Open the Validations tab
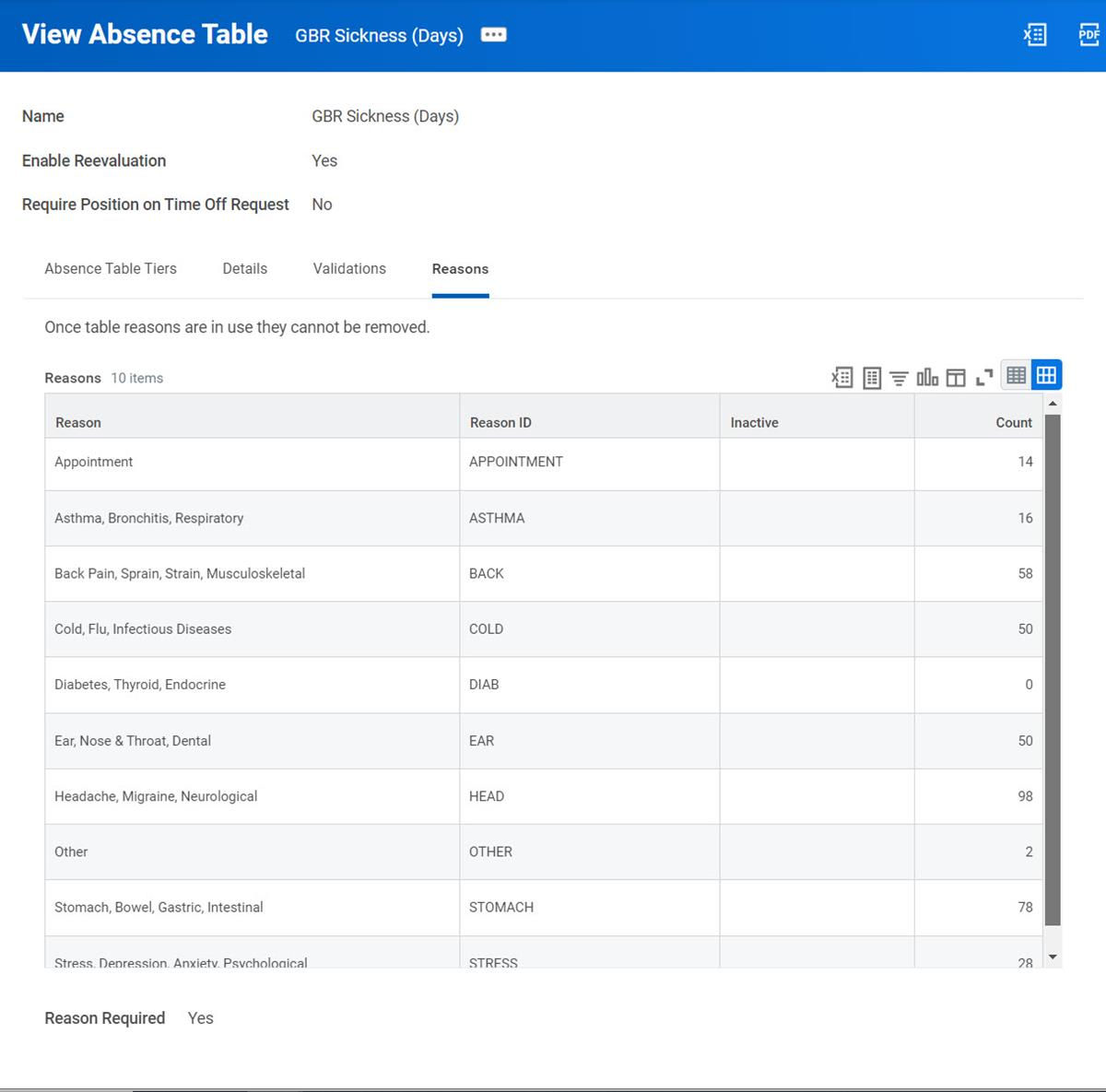 [x=349, y=269]
